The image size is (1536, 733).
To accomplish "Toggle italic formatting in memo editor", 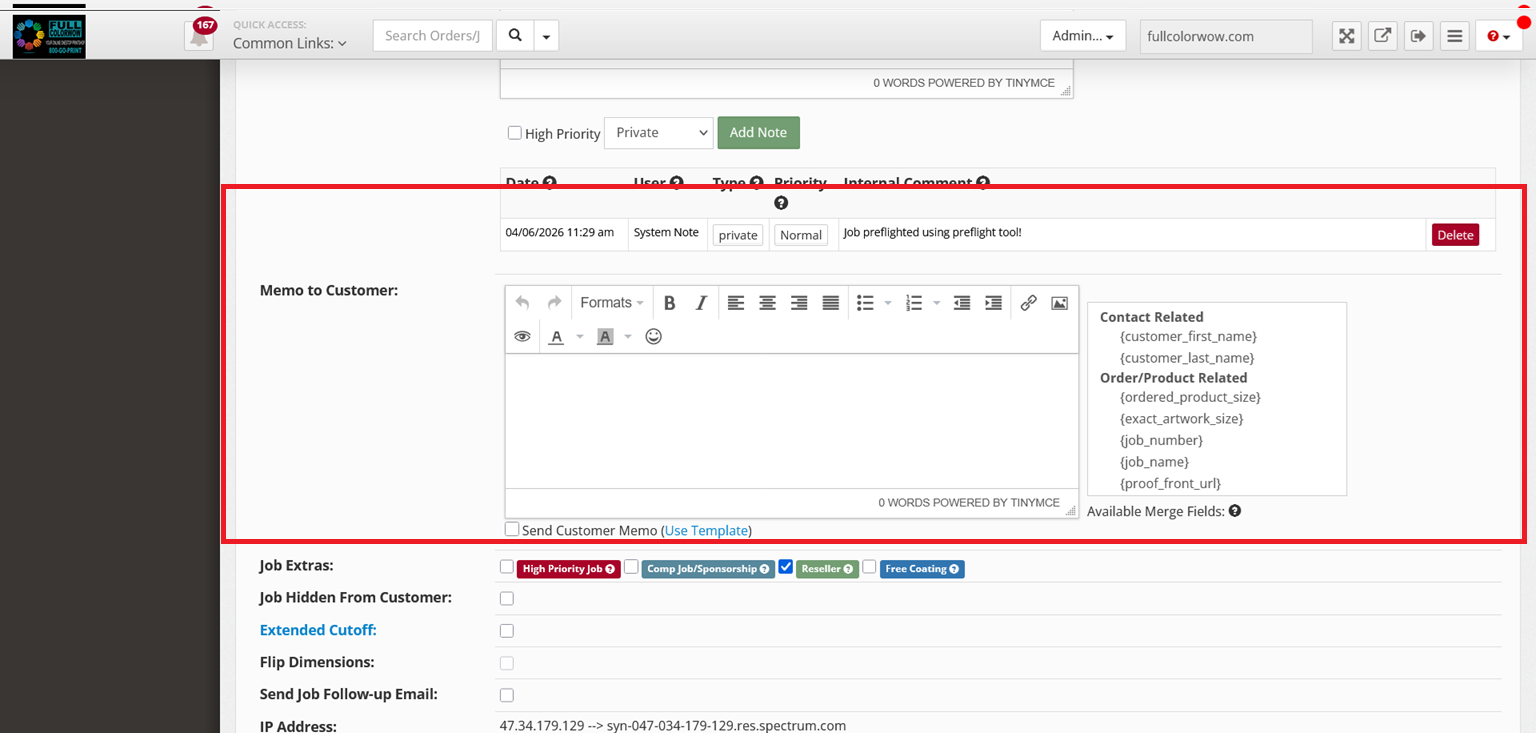I will click(x=701, y=303).
